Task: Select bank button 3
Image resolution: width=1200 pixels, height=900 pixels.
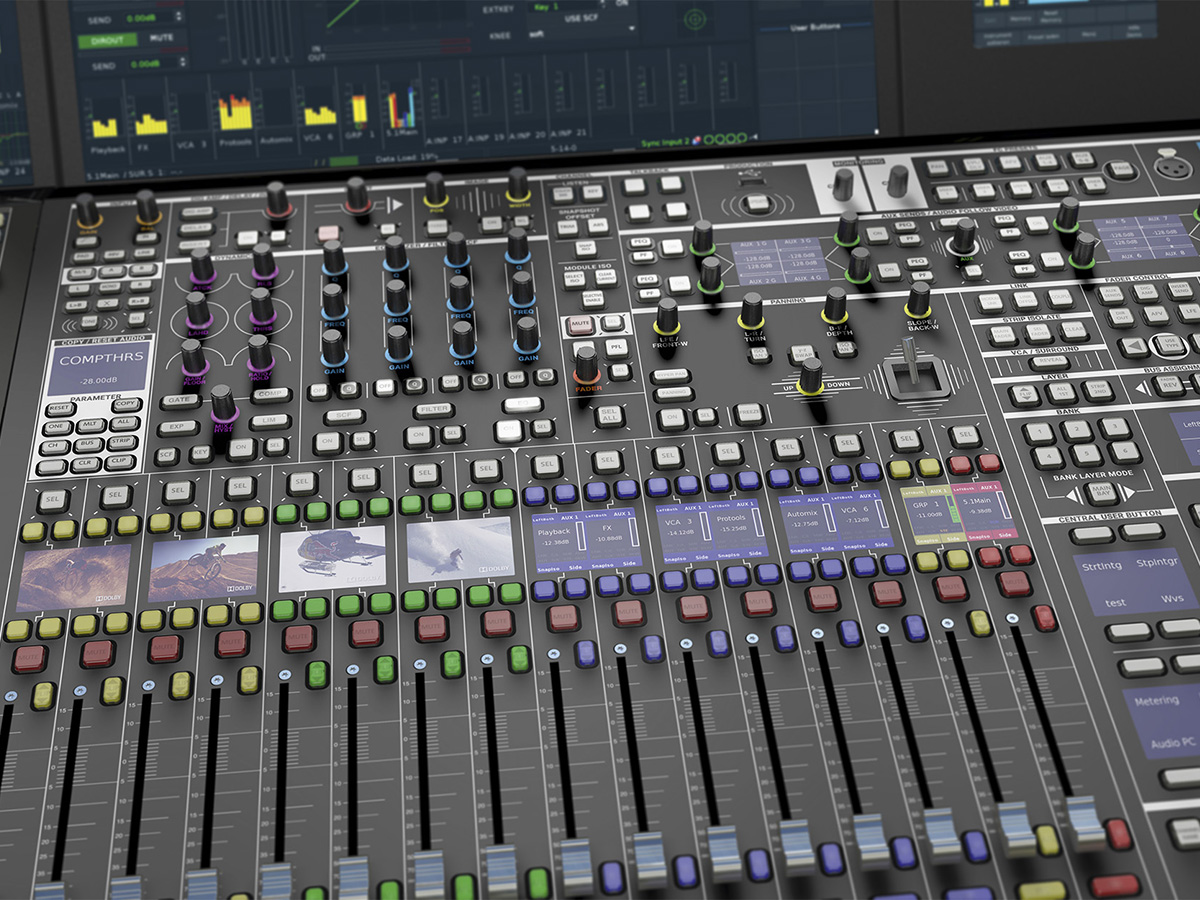Action: point(1115,428)
